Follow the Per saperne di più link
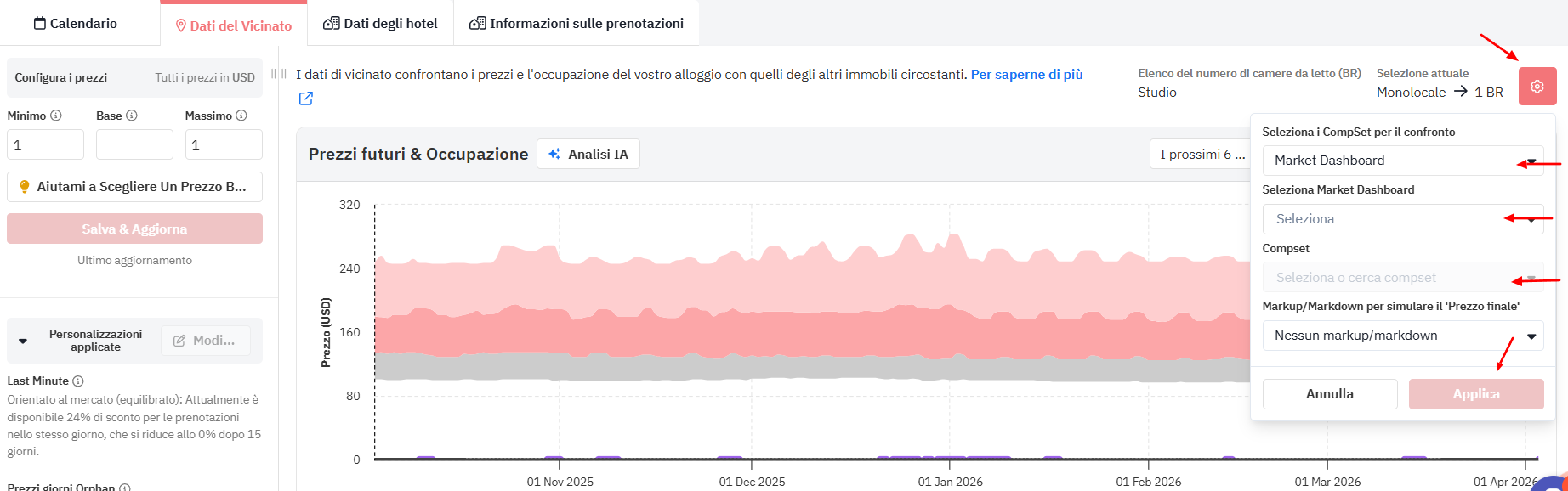The width and height of the screenshot is (1568, 491). pyautogui.click(x=1026, y=75)
